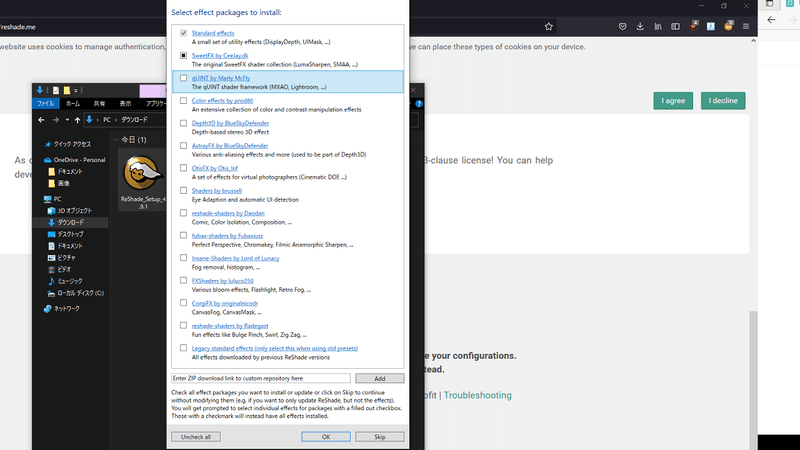Click back arrow in right-side browser window
The height and width of the screenshot is (450, 800).
771,20
